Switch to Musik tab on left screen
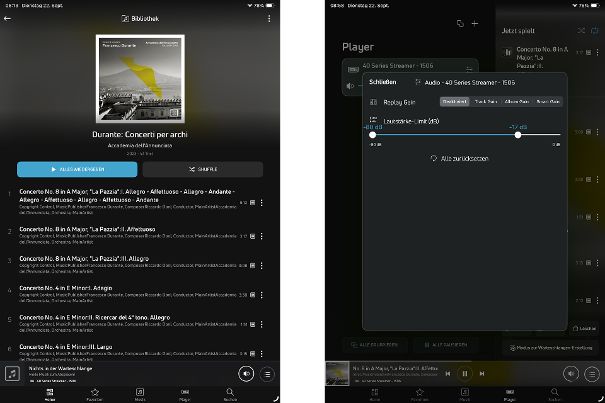605x403 pixels. (x=140, y=395)
